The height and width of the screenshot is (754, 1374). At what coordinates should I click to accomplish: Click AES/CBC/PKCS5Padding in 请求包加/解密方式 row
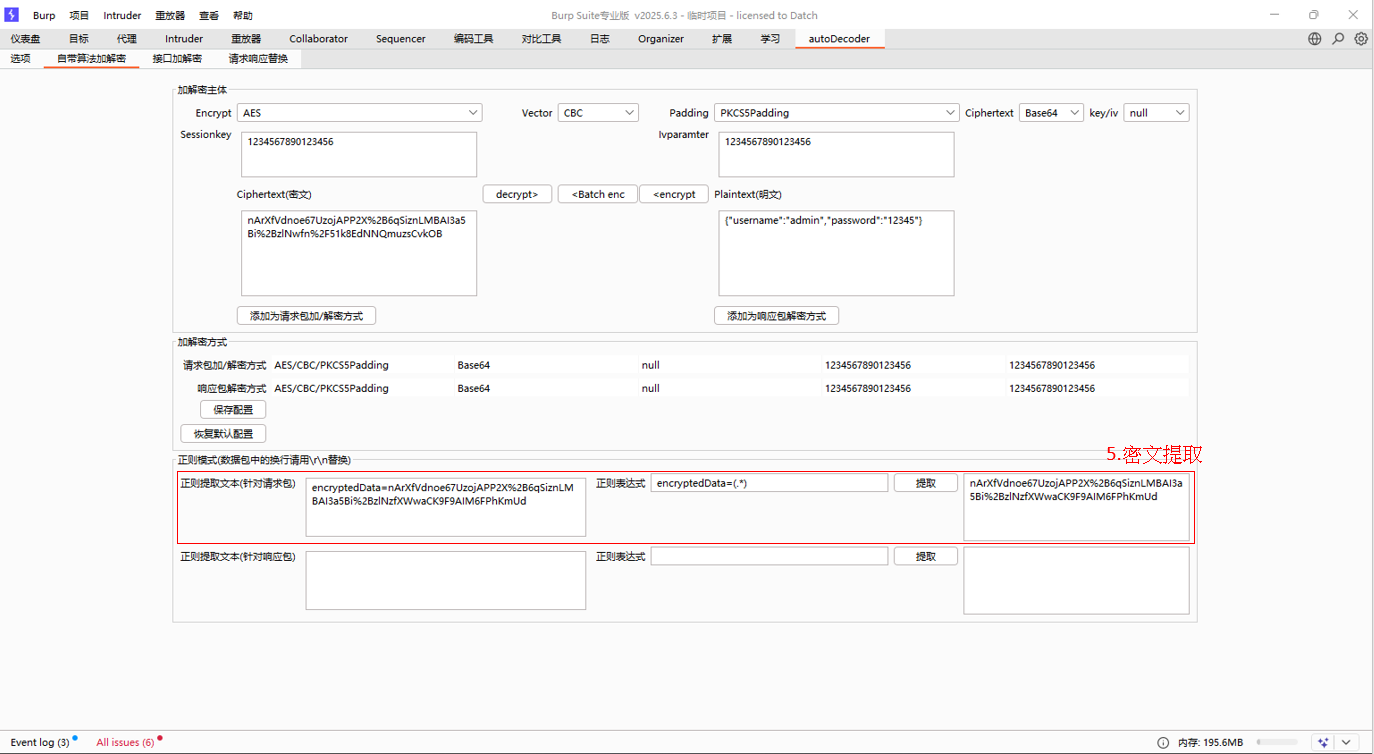pyautogui.click(x=331, y=365)
